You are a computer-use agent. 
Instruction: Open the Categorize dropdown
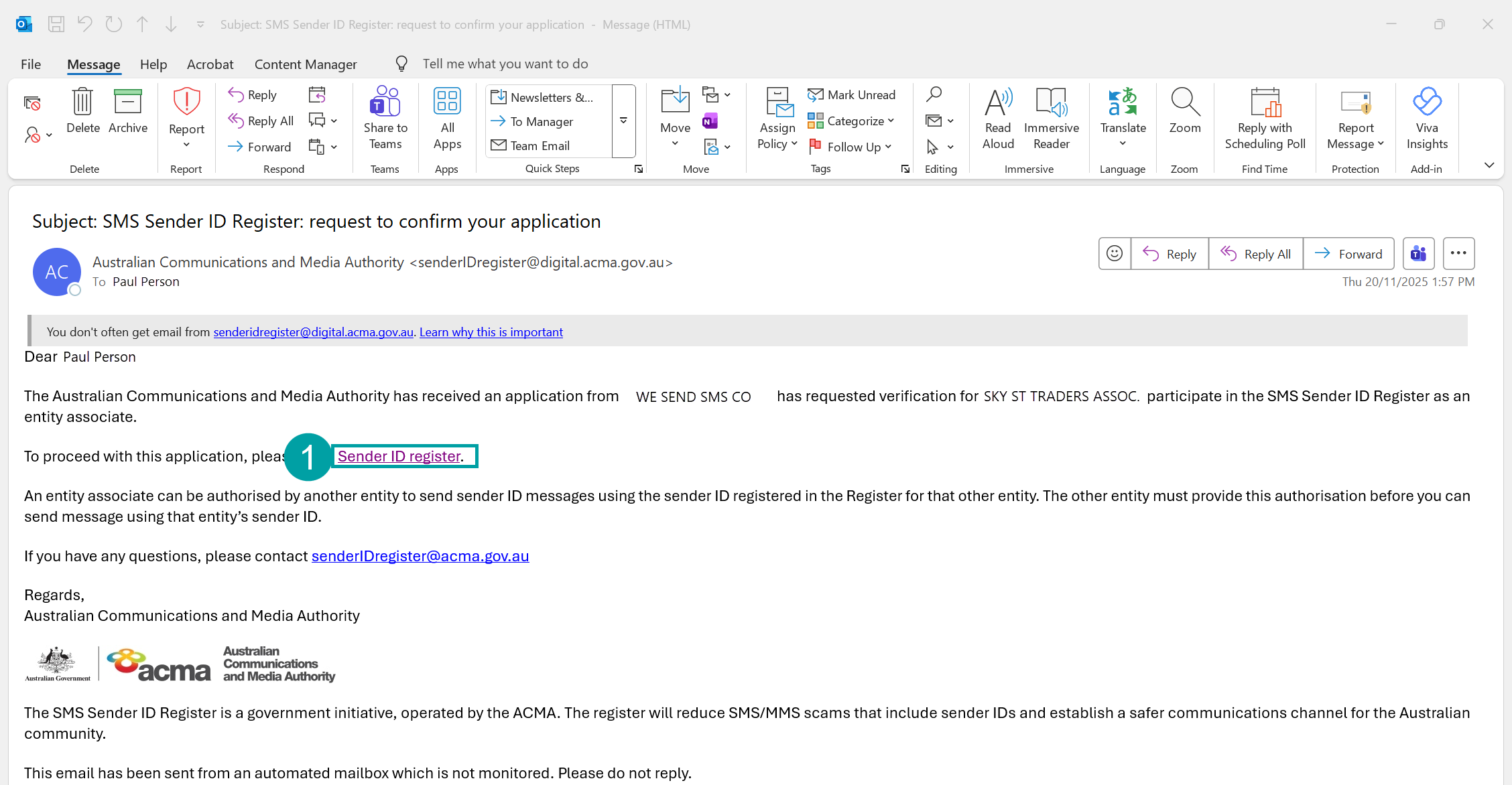click(x=852, y=121)
